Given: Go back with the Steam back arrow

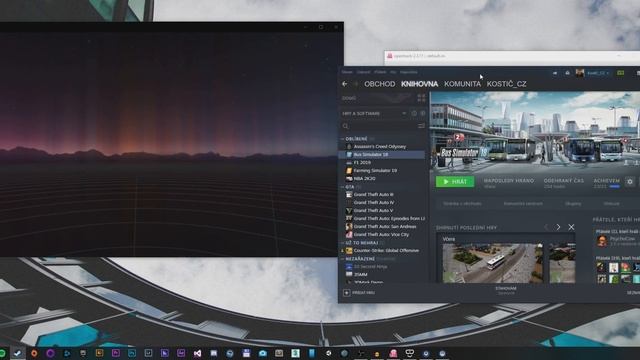Looking at the screenshot, I should click(344, 84).
